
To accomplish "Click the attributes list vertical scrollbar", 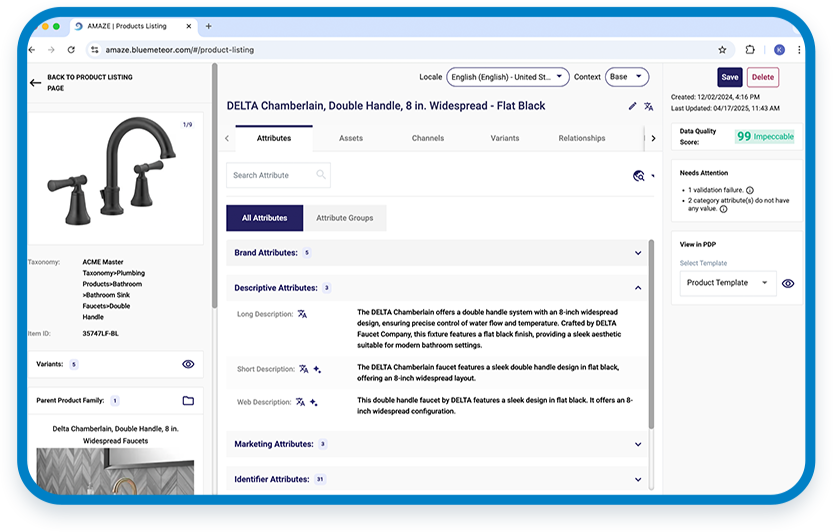I will click(651, 334).
